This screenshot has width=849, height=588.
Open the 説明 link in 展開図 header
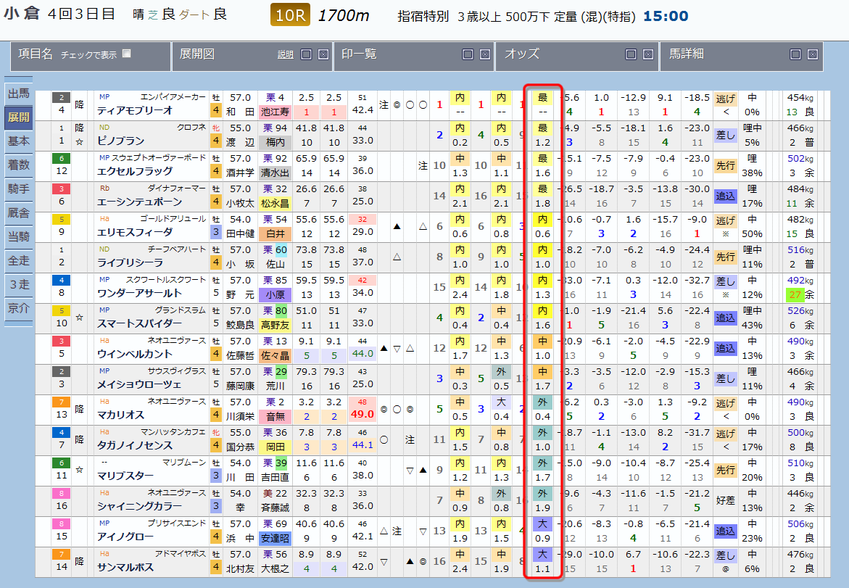pyautogui.click(x=285, y=55)
